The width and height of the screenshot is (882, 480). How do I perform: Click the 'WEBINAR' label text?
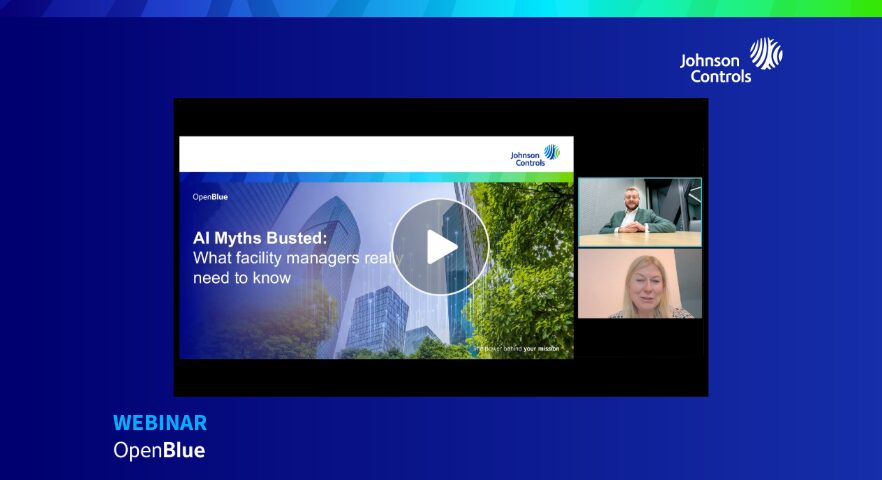[160, 423]
